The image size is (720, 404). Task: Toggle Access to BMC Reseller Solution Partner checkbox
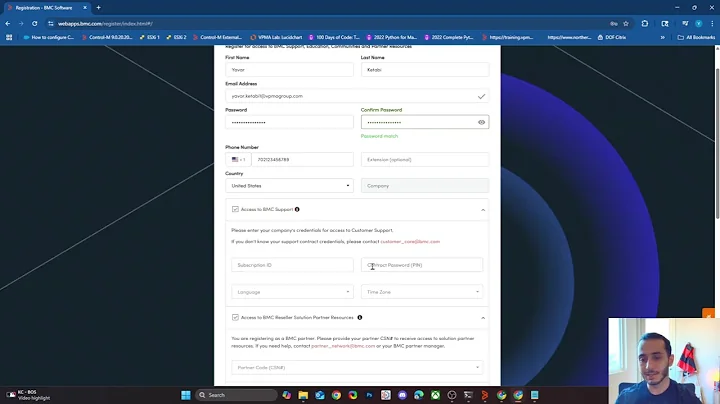tap(235, 317)
